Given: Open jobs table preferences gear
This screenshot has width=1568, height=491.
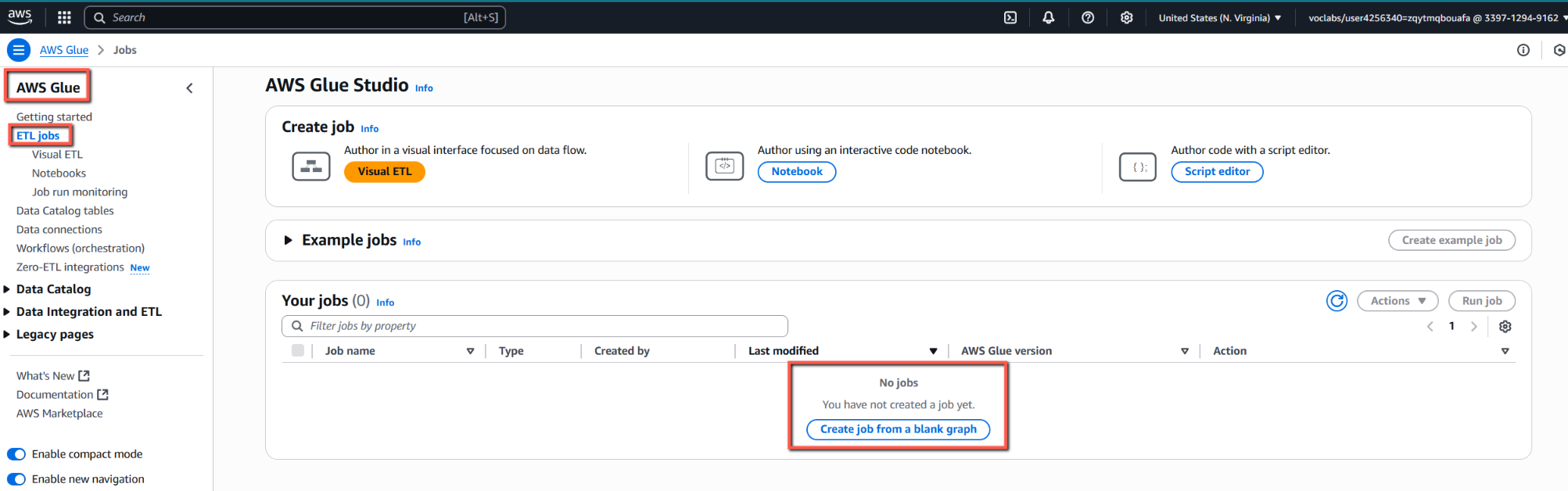Looking at the screenshot, I should (1505, 326).
